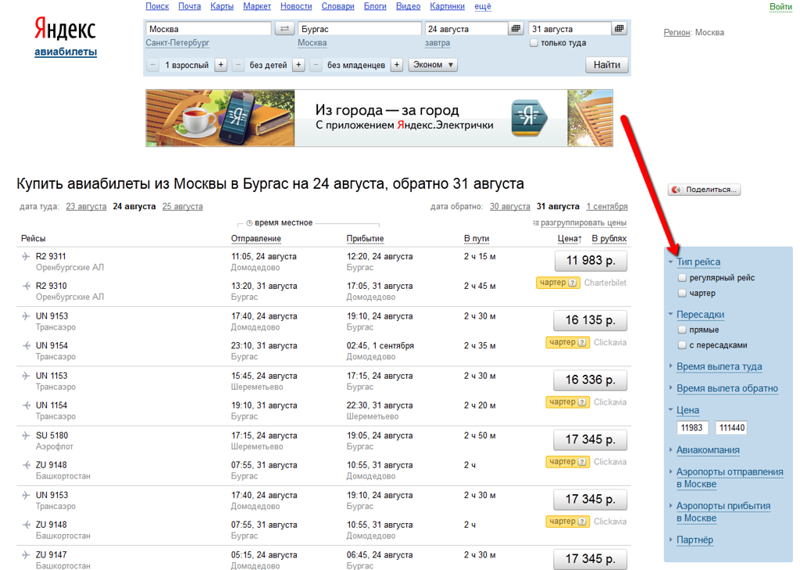
Task: Collapse the Цена filter section
Action: pos(687,410)
